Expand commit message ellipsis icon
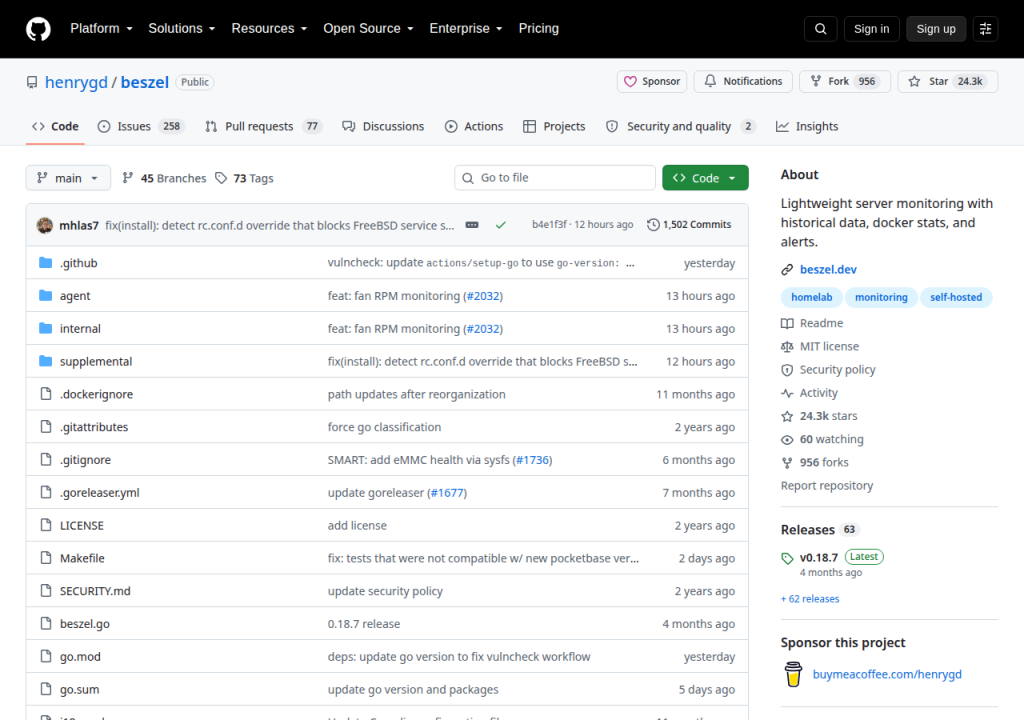This screenshot has height=720, width=1024. tap(472, 225)
